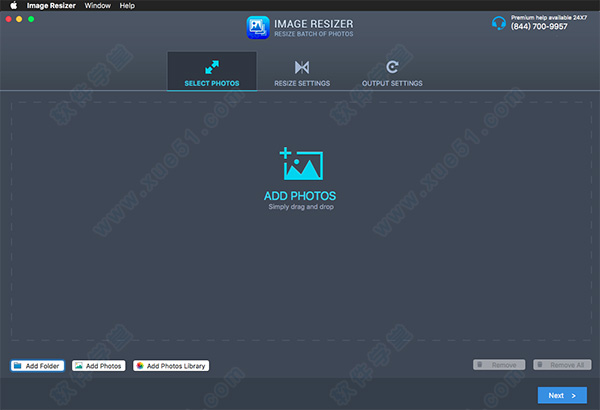Screen dimensions: 600x410
Task: Click the 'Simply drag and drop' text
Action: point(301,207)
